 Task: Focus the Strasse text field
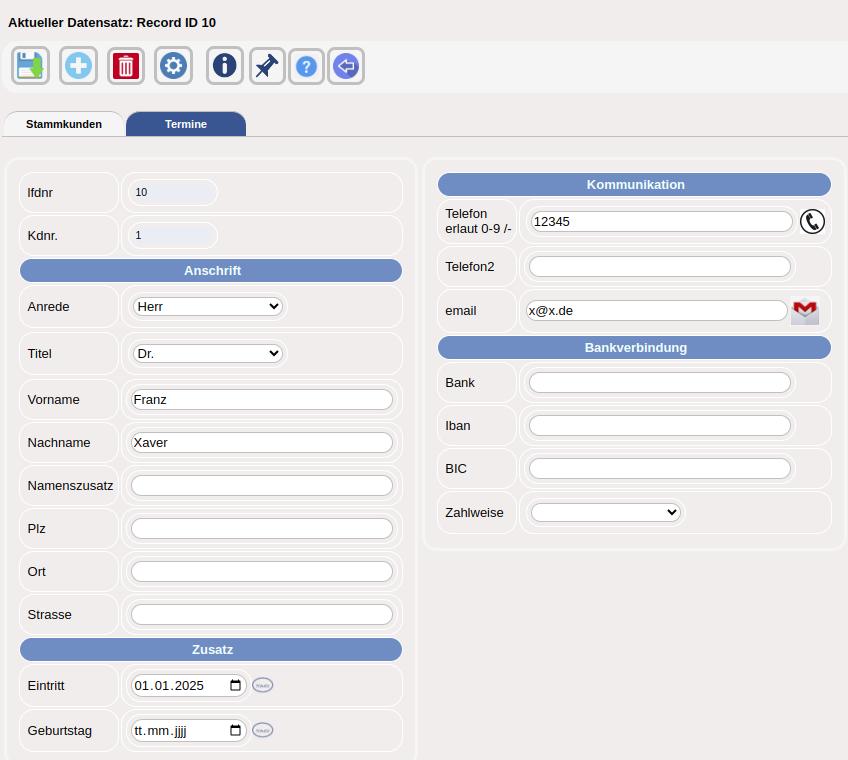pyautogui.click(x=262, y=614)
